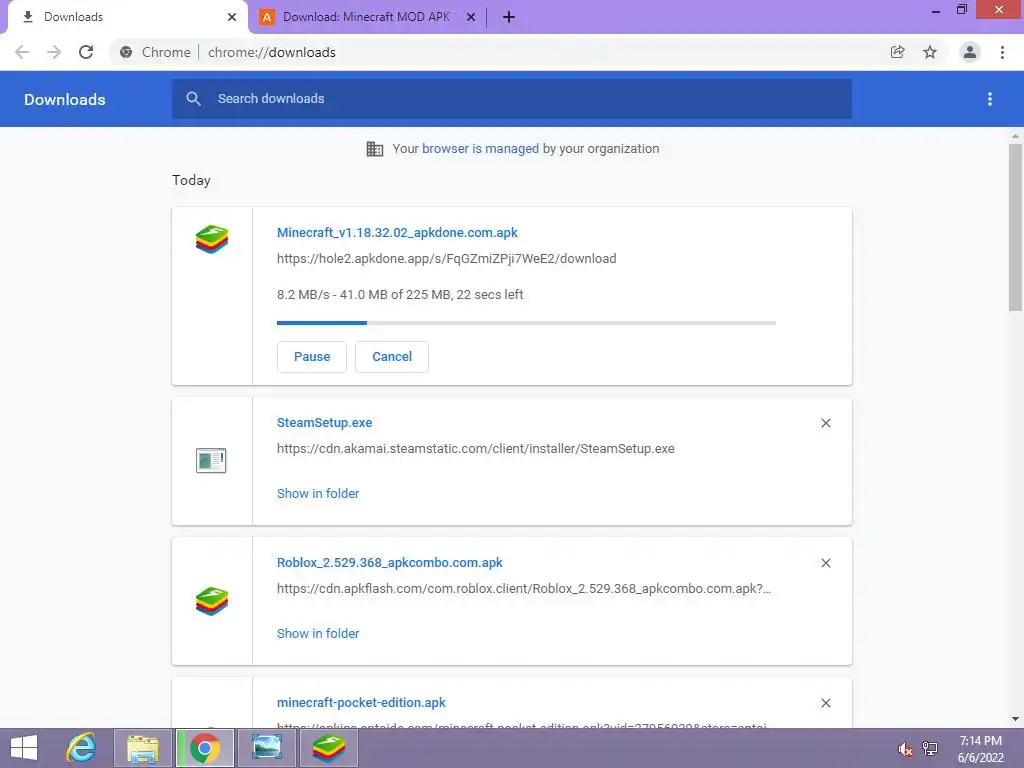Click the browser forward arrow

point(54,52)
